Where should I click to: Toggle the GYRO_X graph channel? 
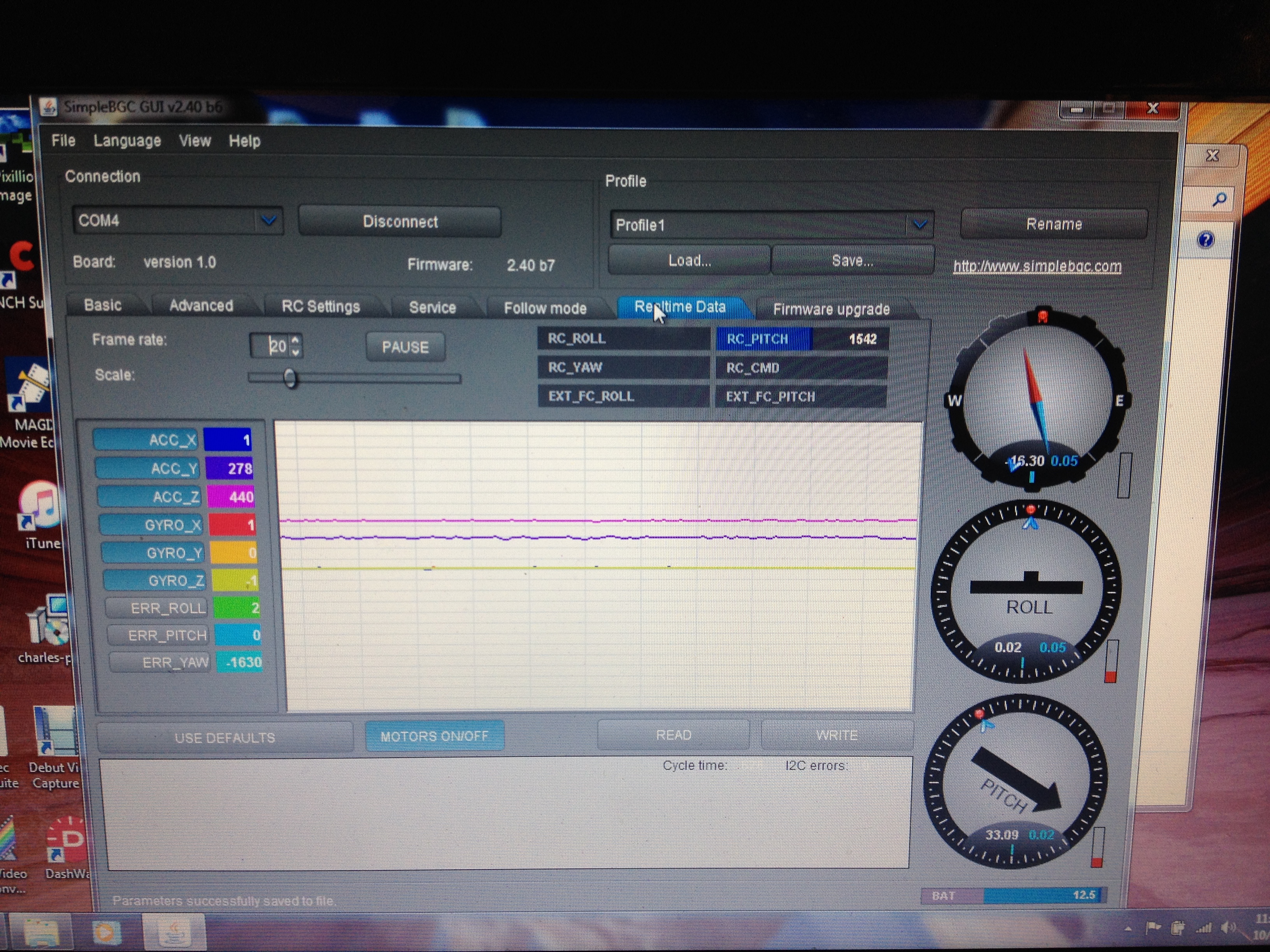(151, 525)
